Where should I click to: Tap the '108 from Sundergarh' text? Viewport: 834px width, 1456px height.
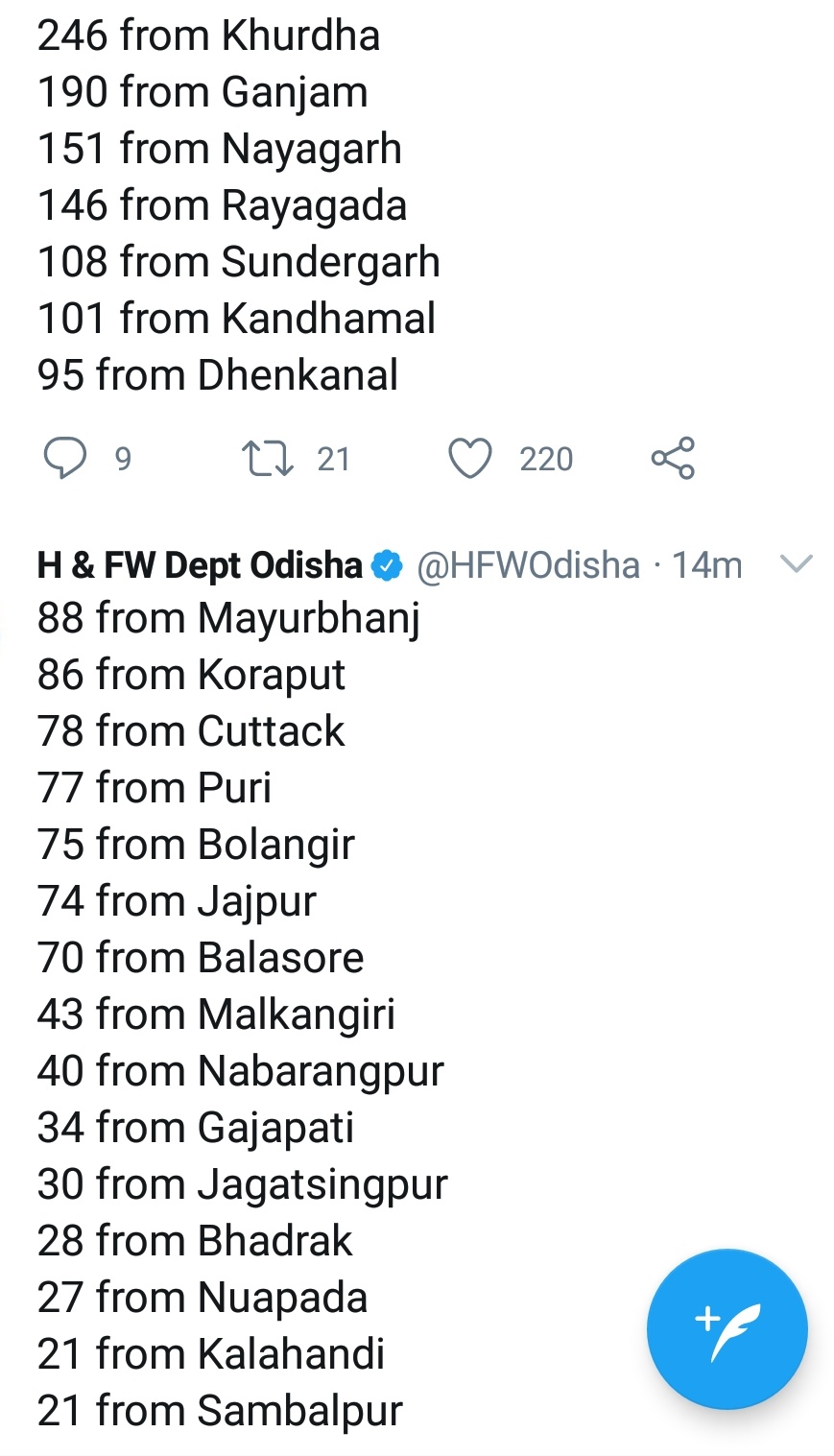(238, 262)
